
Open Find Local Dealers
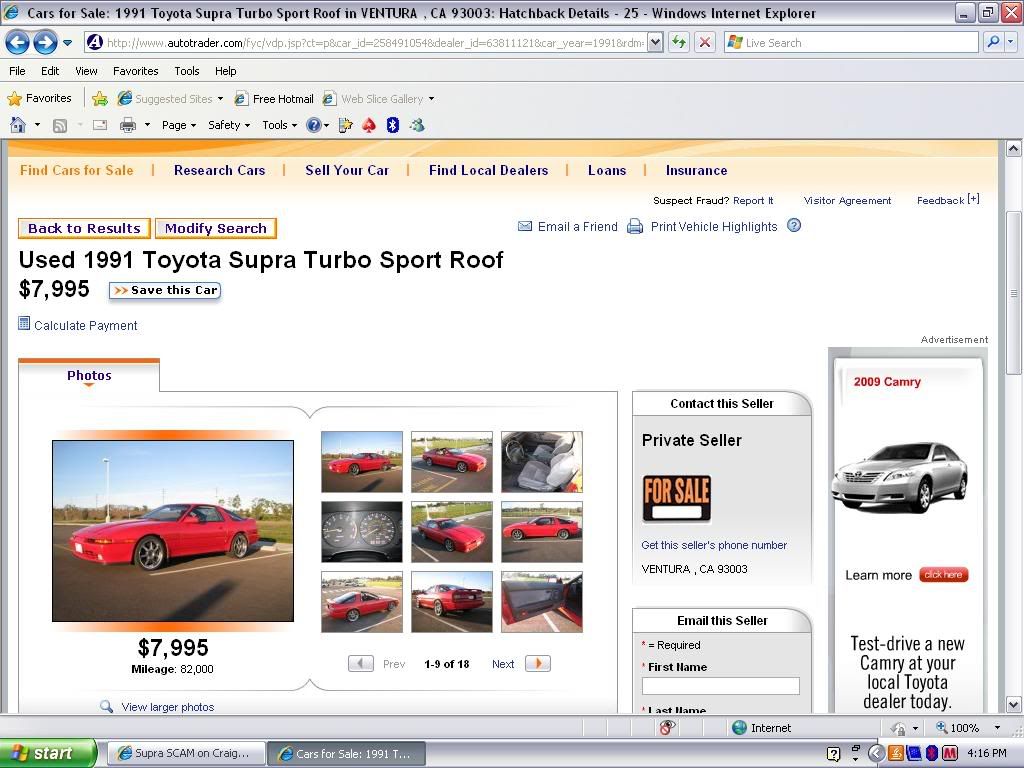point(488,170)
